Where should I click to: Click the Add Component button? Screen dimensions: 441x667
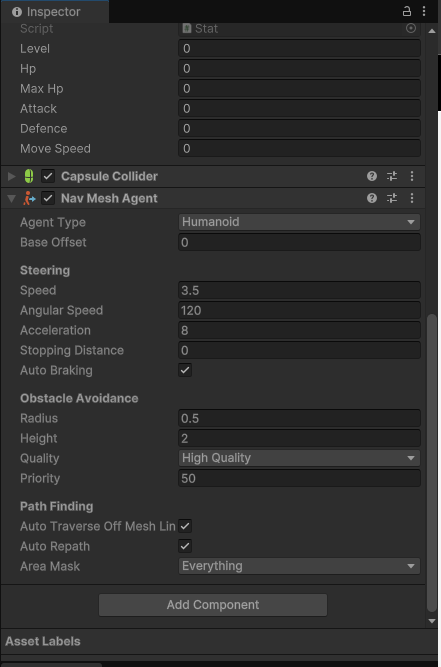[x=213, y=605]
